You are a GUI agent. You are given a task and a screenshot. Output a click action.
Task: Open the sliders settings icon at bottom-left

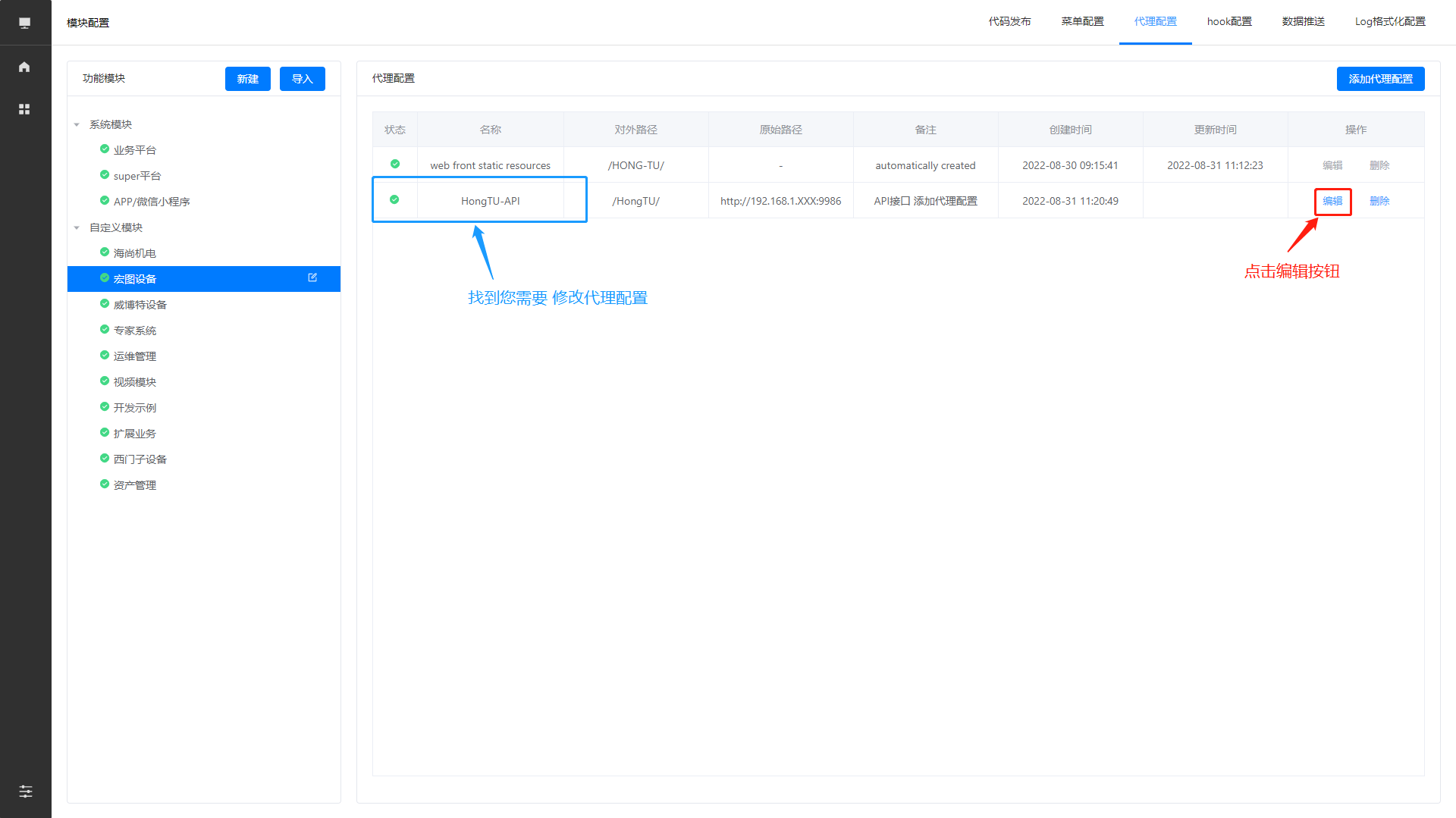[x=25, y=791]
